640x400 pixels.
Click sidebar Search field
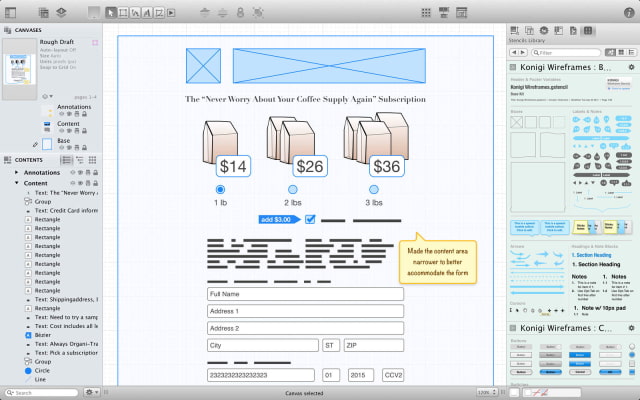42,392
